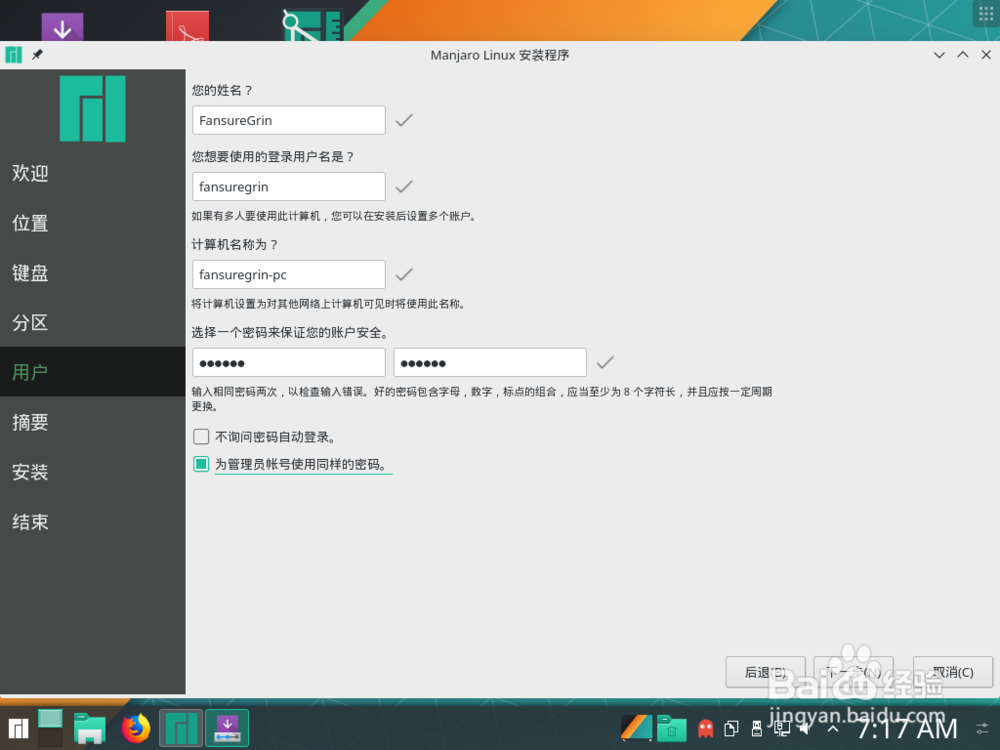
Task: Go to the 摘要 step in sidebar
Action: 92,422
